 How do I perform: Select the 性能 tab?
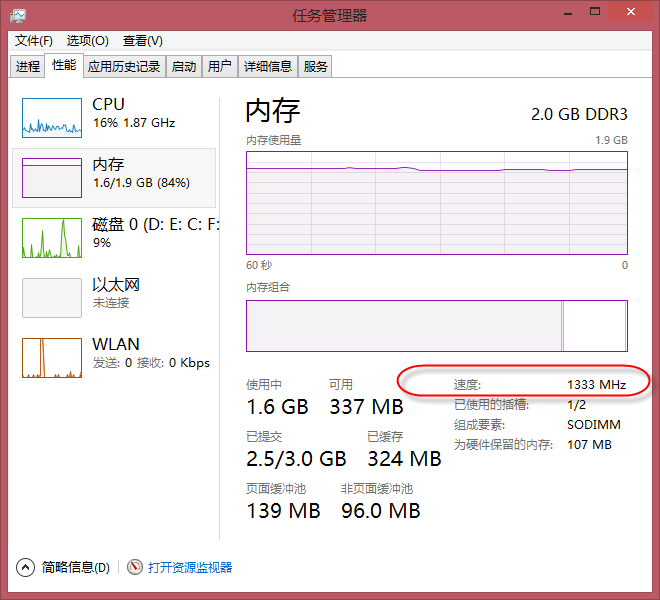(64, 65)
